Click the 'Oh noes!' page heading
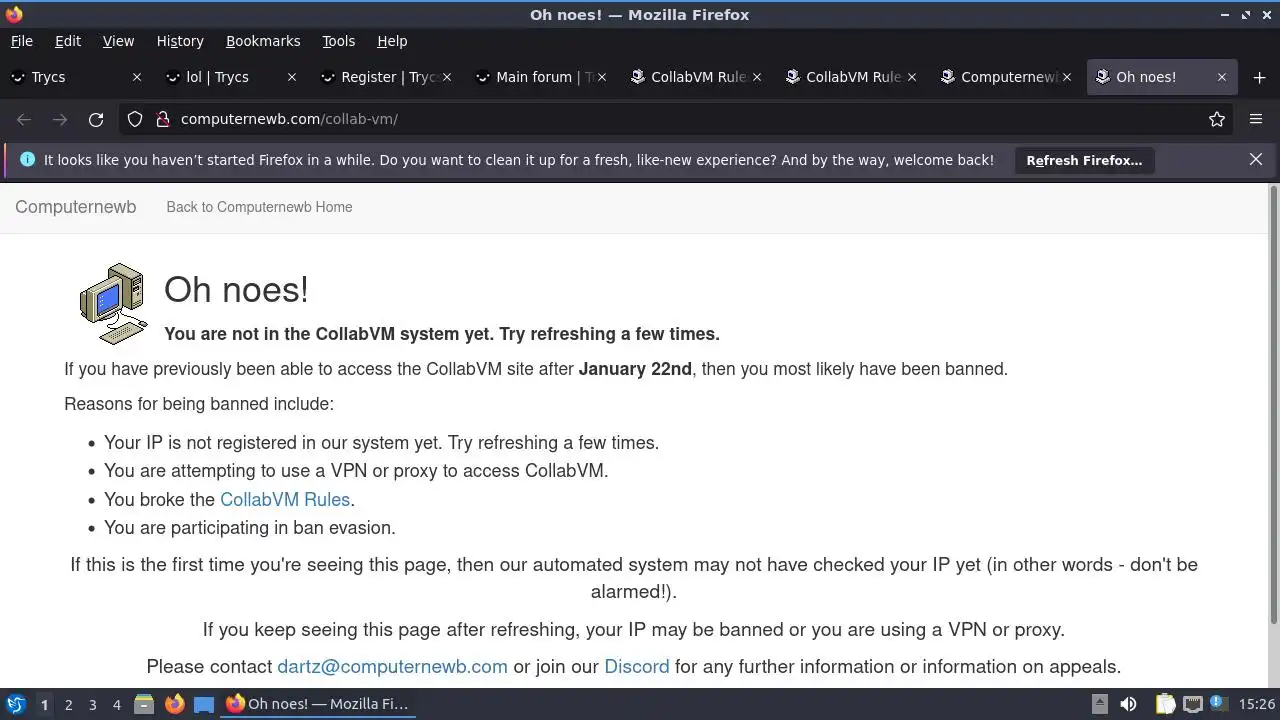This screenshot has width=1280, height=720. pos(236,289)
